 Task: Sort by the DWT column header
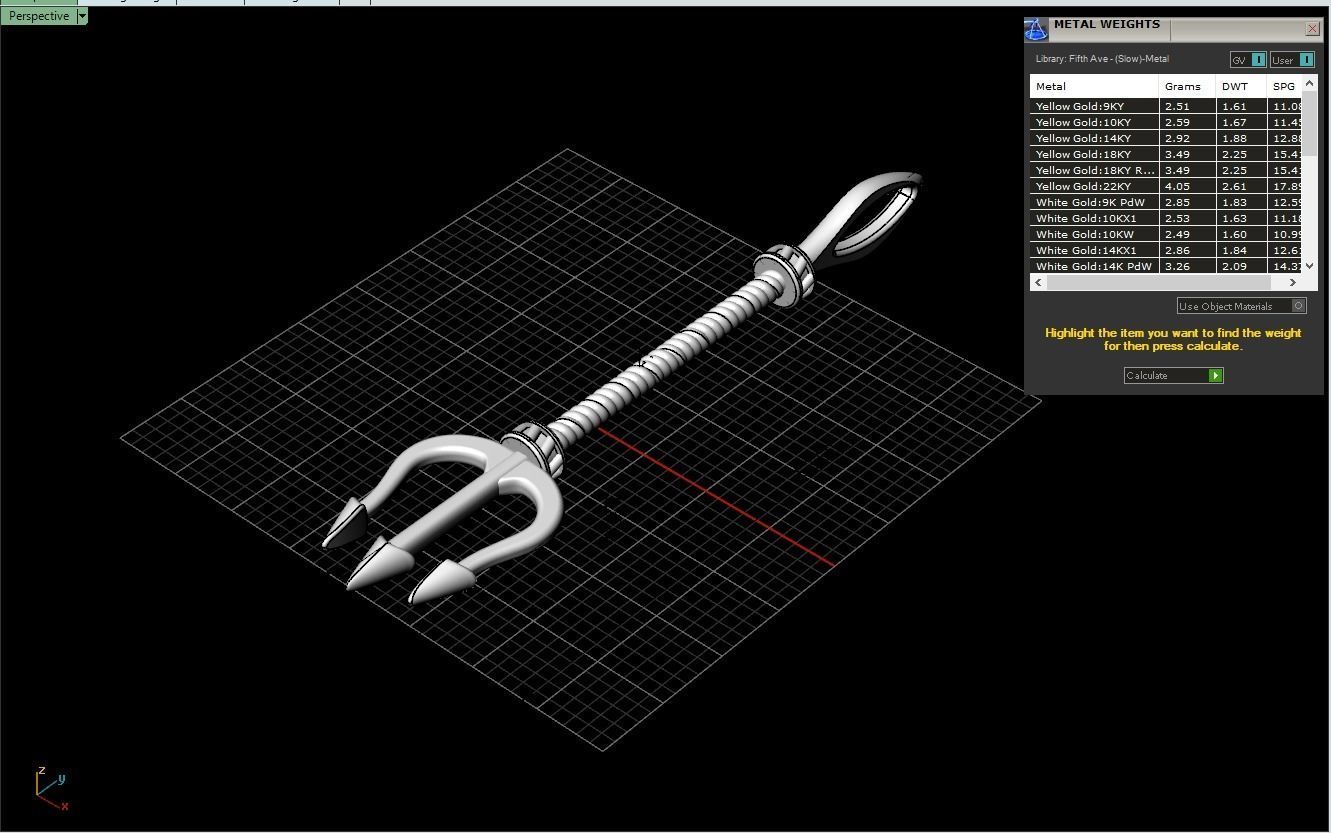pyautogui.click(x=1241, y=86)
